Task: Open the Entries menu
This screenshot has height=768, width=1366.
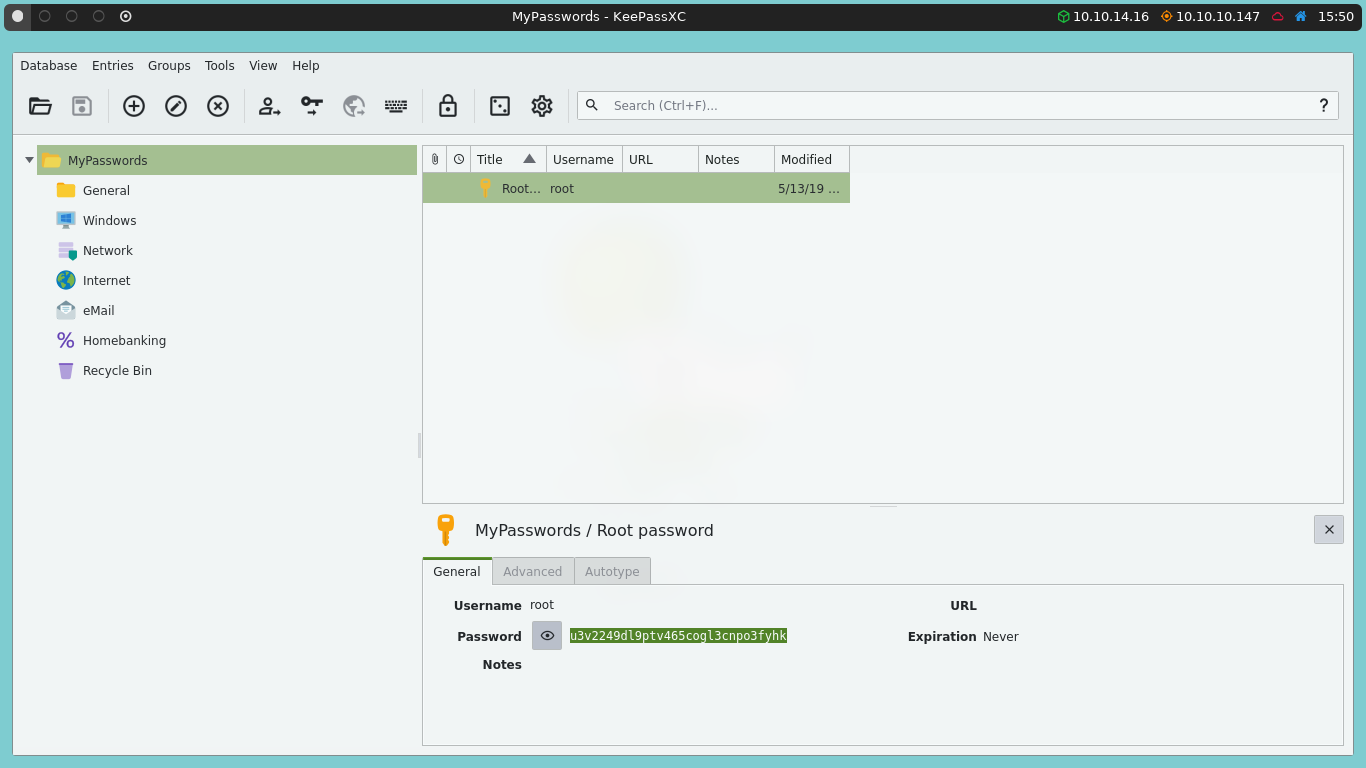Action: pos(113,66)
